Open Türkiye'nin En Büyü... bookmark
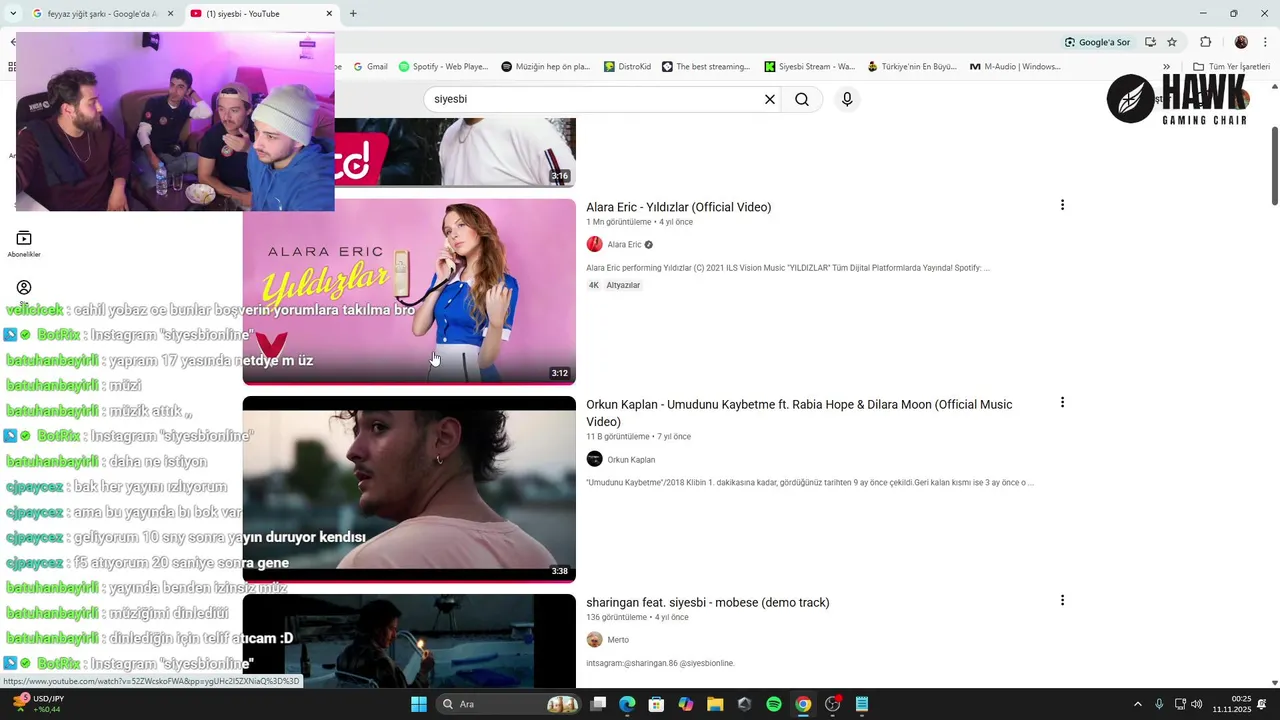1280x720 pixels. tap(912, 67)
